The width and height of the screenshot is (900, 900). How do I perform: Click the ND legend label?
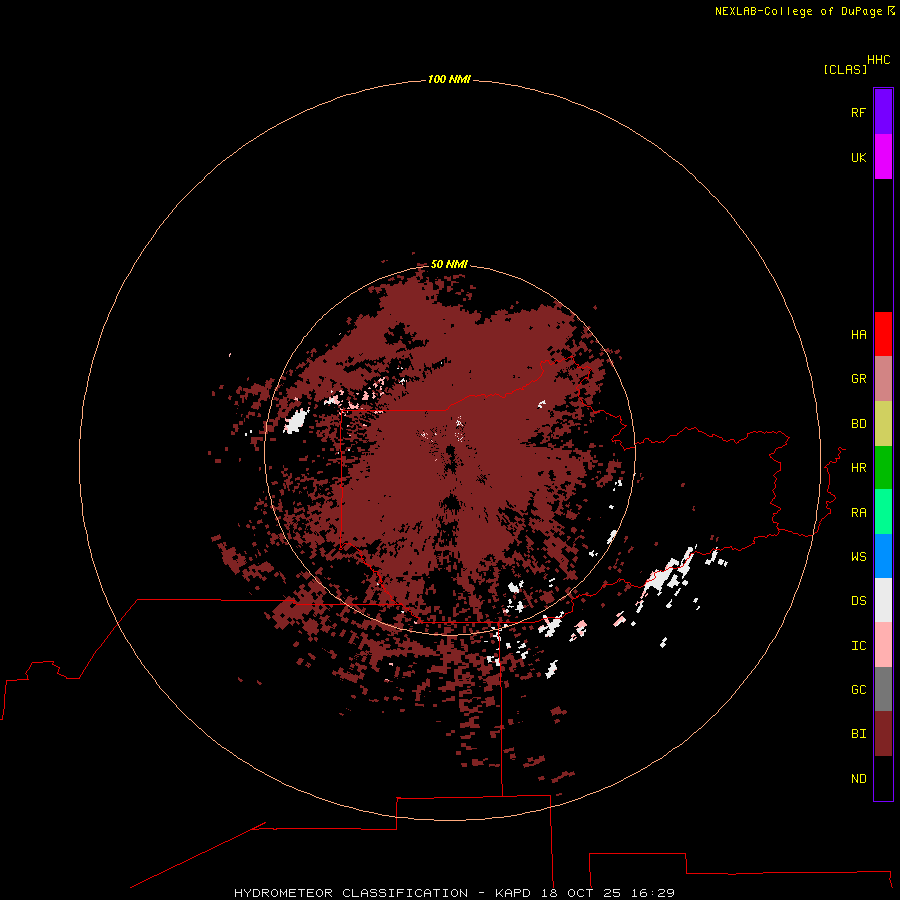click(x=858, y=779)
